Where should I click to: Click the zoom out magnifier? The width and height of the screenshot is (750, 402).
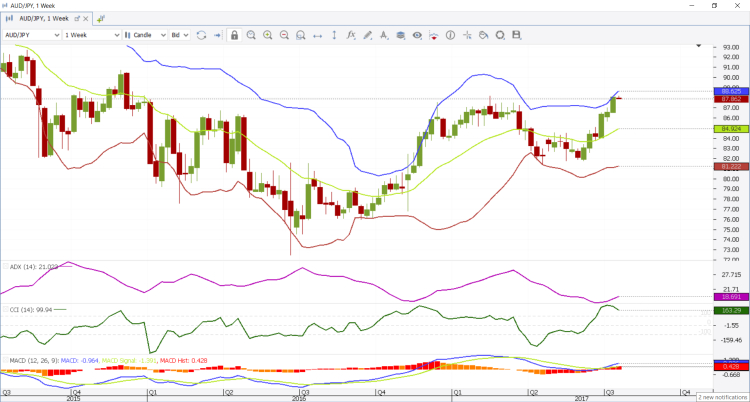point(284,35)
